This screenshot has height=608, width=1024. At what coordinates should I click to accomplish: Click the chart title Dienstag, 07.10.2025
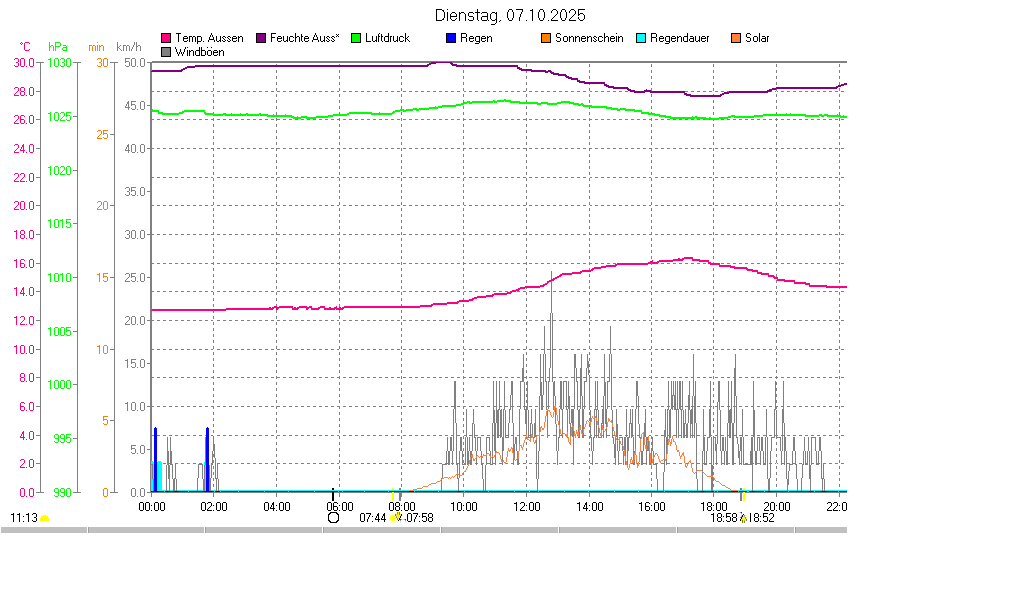click(511, 16)
